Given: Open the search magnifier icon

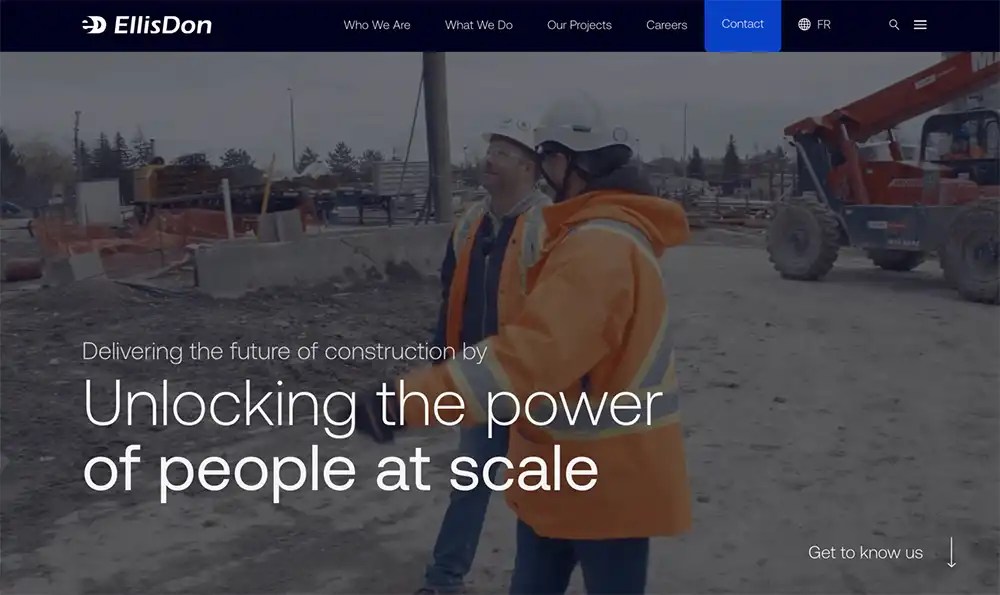Looking at the screenshot, I should click(893, 25).
